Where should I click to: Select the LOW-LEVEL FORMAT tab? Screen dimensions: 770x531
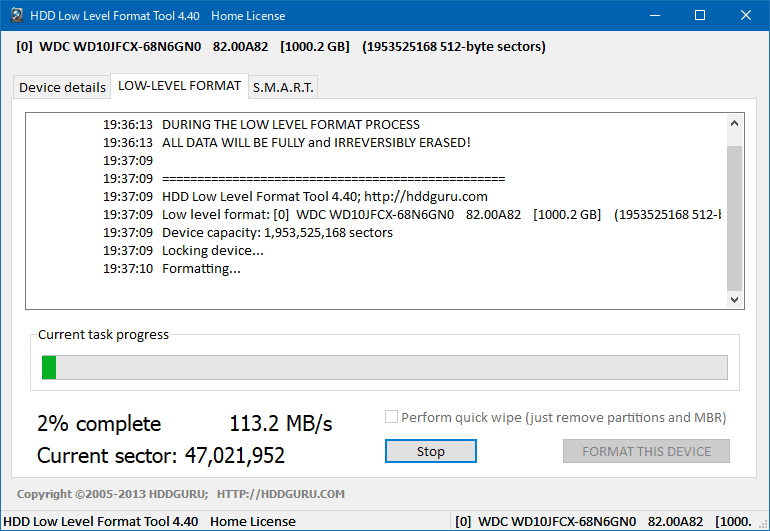click(179, 86)
